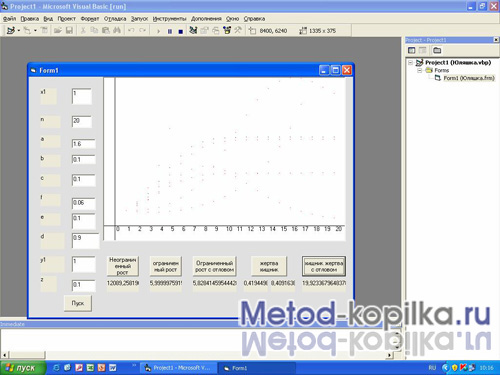500x375 pixels.
Task: Click the b input field
Action: point(84,159)
